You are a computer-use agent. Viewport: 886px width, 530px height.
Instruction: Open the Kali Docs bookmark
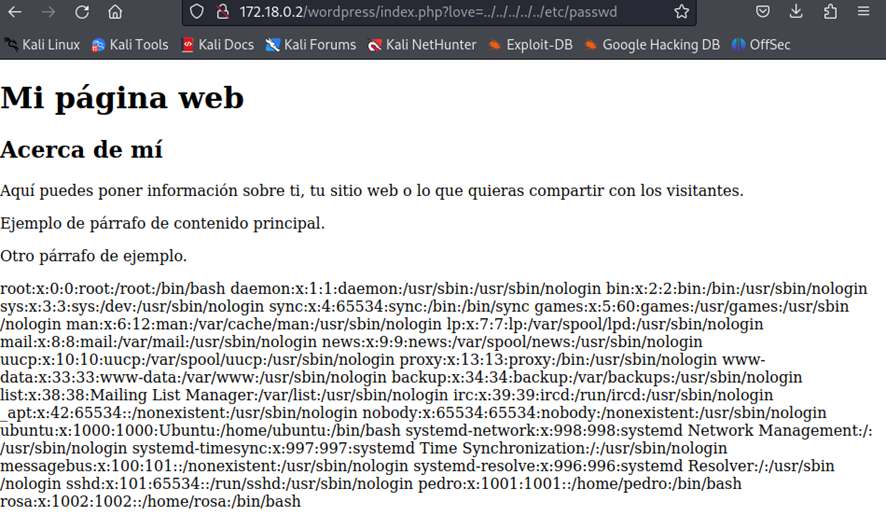(x=218, y=45)
